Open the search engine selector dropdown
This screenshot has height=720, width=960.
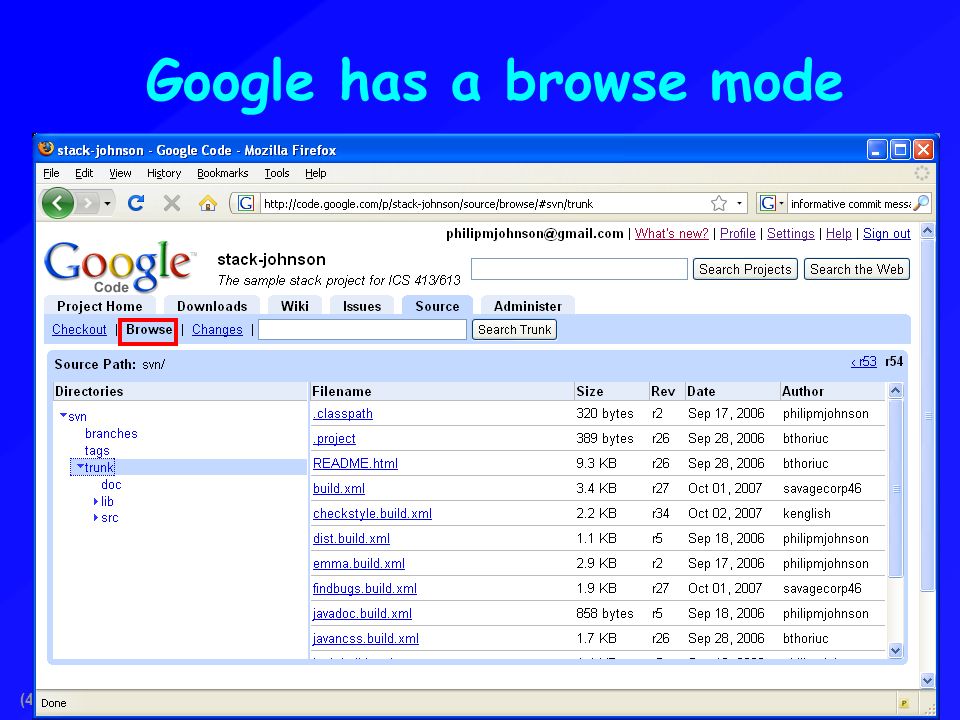pyautogui.click(x=771, y=203)
